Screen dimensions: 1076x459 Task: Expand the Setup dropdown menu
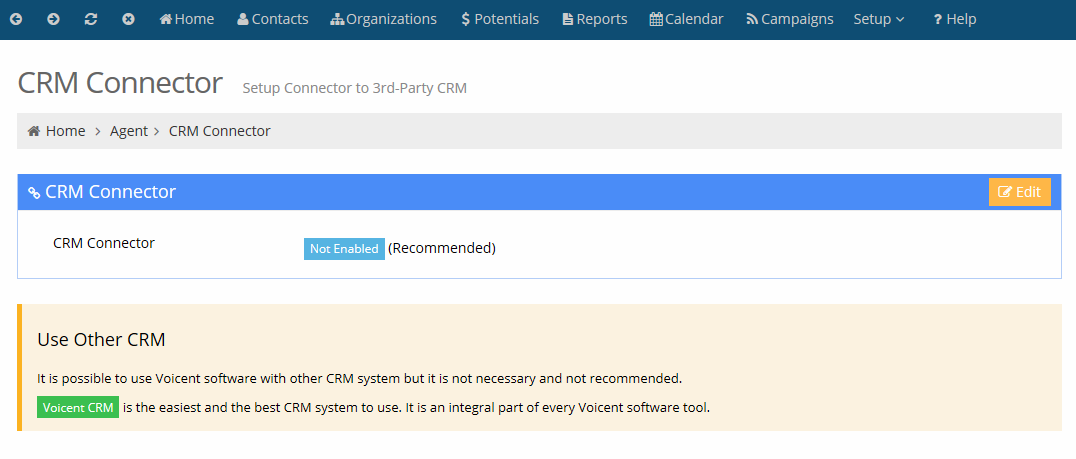pos(879,19)
